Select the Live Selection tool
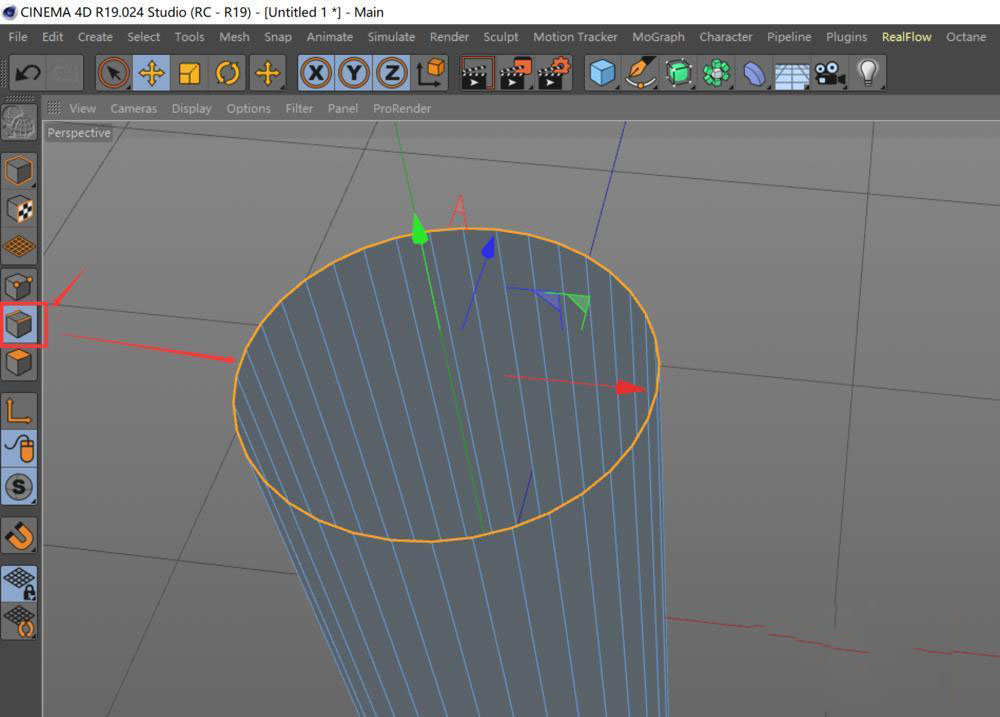The image size is (1000, 717). (x=114, y=73)
